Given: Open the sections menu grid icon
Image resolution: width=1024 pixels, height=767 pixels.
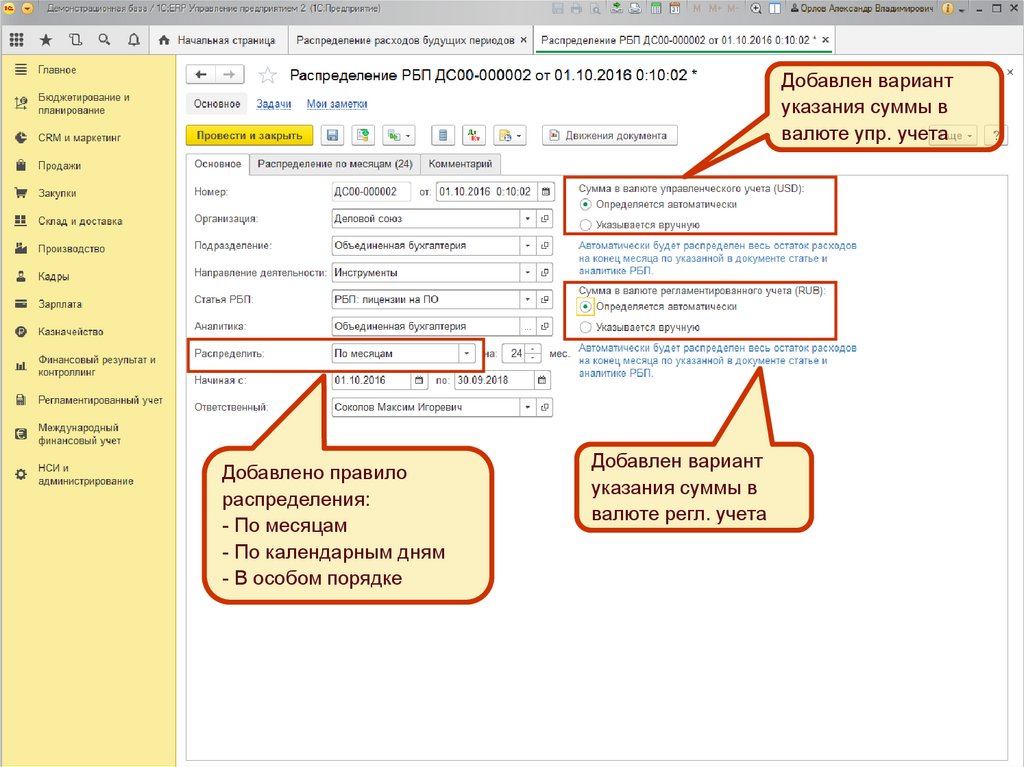Looking at the screenshot, I should (16, 41).
